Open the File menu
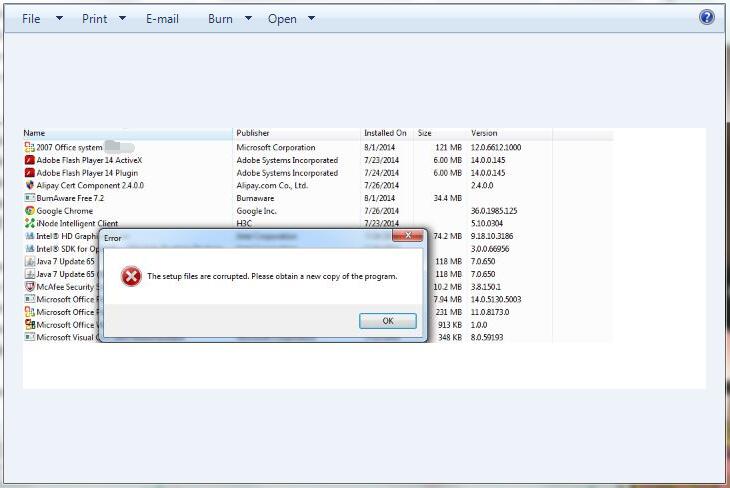This screenshot has height=488, width=730. (x=31, y=19)
